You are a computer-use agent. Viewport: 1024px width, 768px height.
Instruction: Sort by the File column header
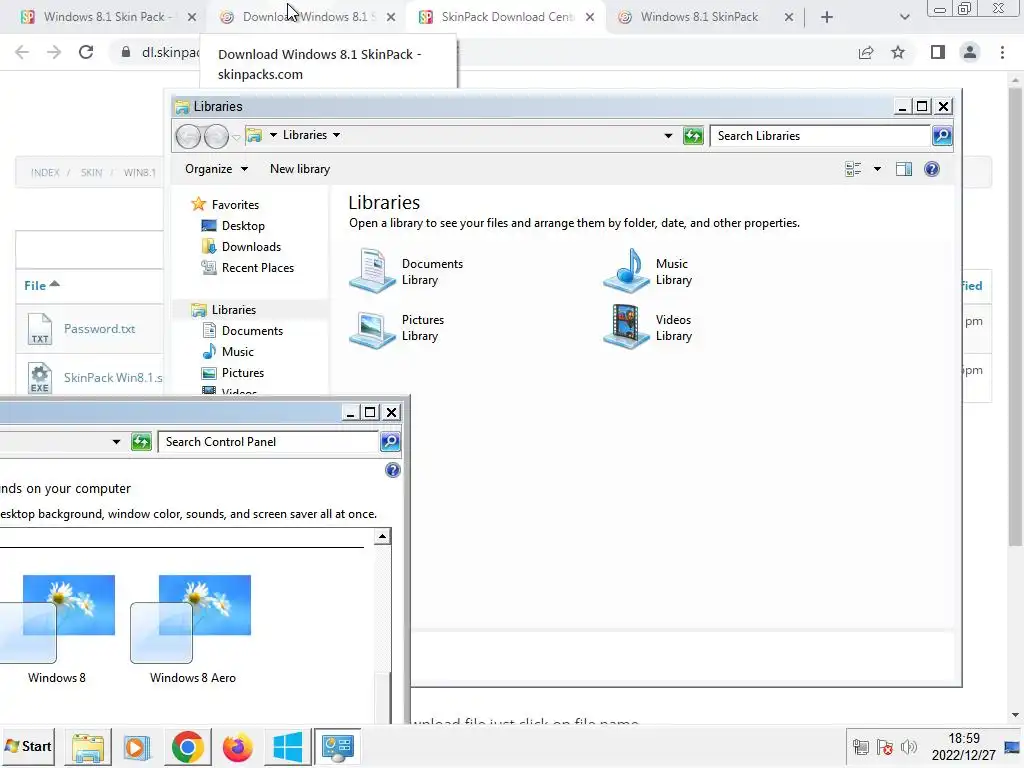41,285
